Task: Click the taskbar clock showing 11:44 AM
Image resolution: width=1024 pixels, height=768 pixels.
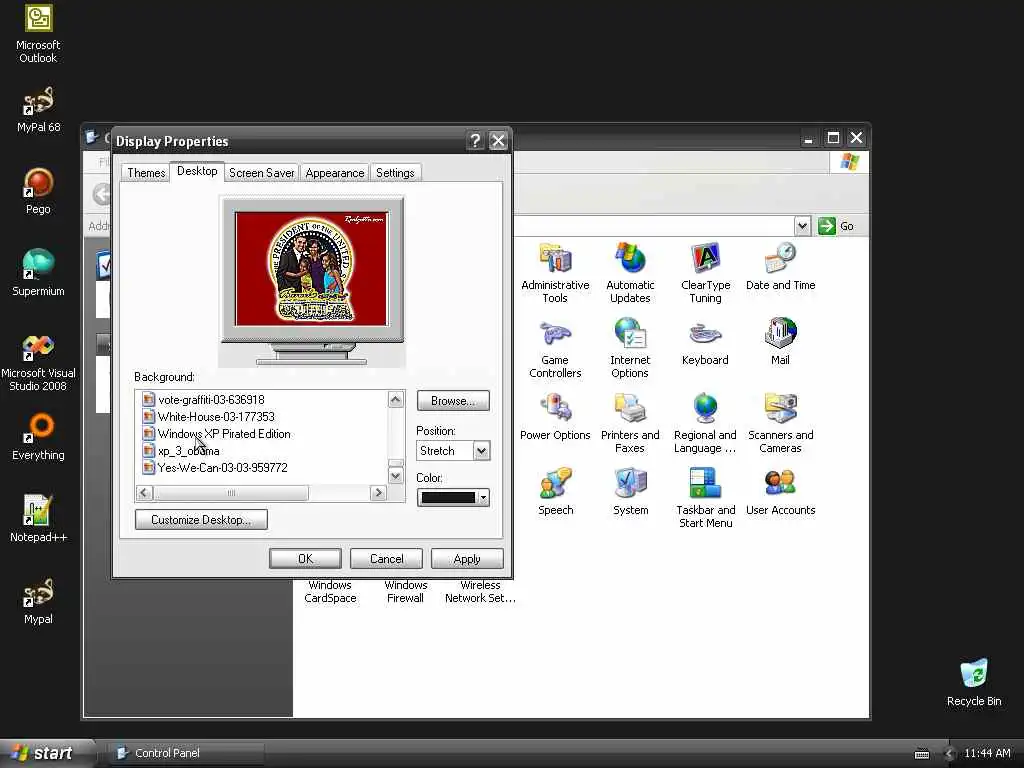Action: click(x=987, y=754)
